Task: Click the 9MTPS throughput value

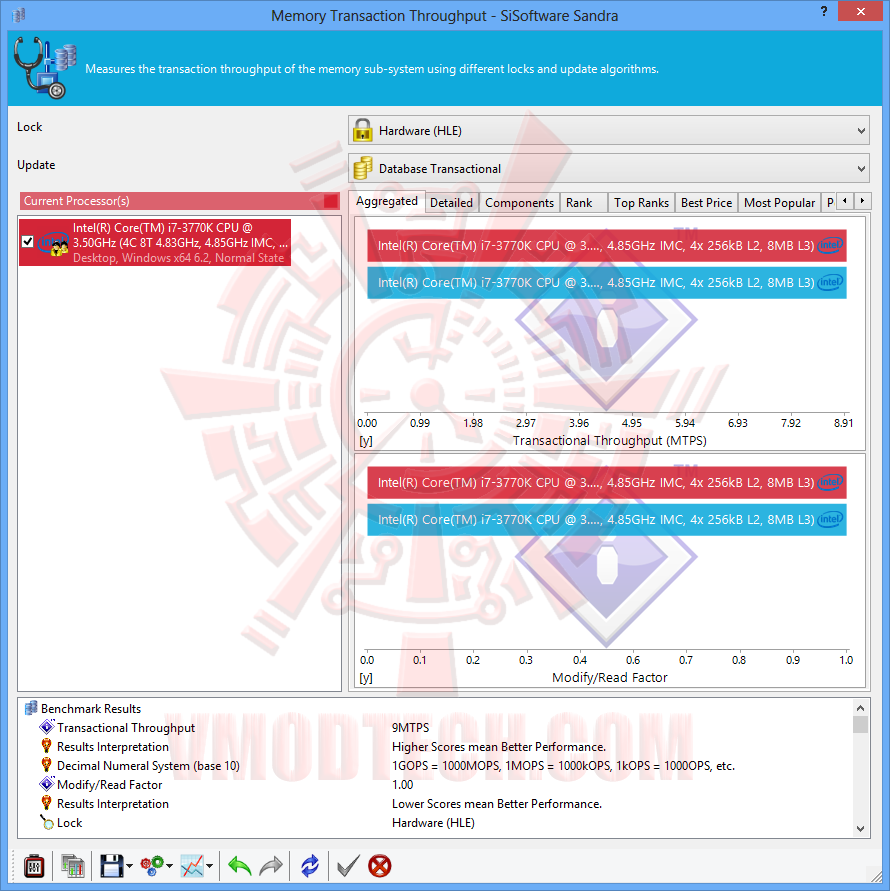Action: (410, 728)
